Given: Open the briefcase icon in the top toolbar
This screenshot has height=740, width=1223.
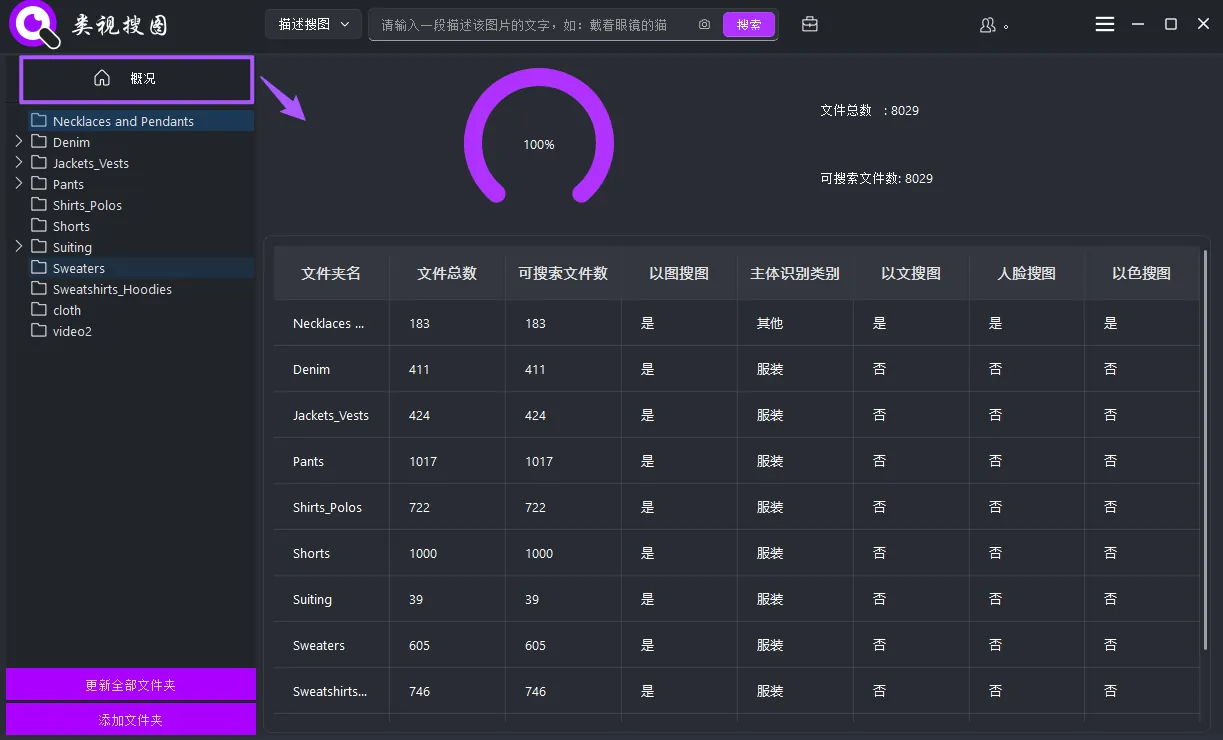Looking at the screenshot, I should (809, 24).
